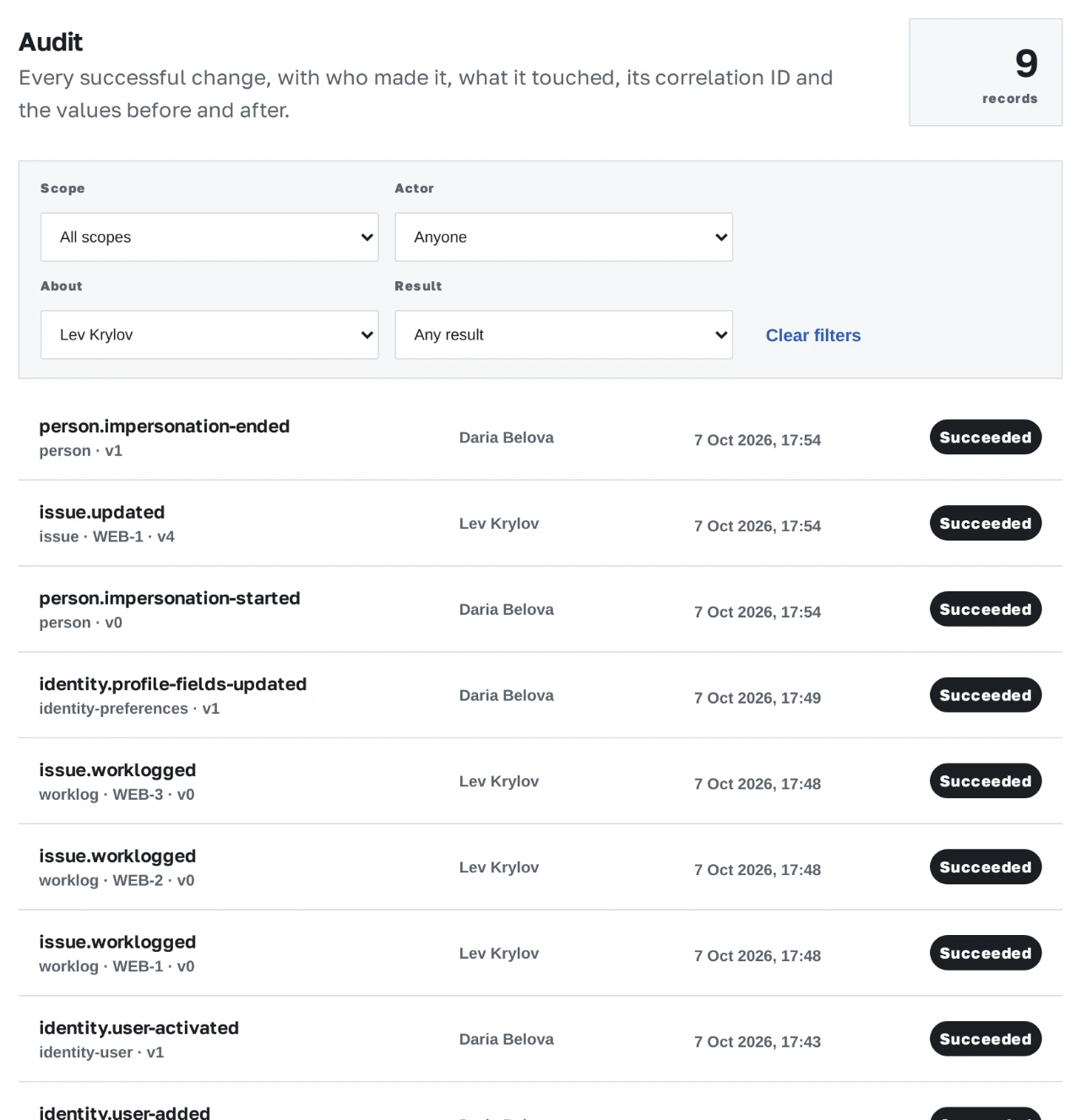This screenshot has height=1120, width=1081.
Task: Click Succeeded badge on worklog WEB-2 row
Action: pos(986,867)
